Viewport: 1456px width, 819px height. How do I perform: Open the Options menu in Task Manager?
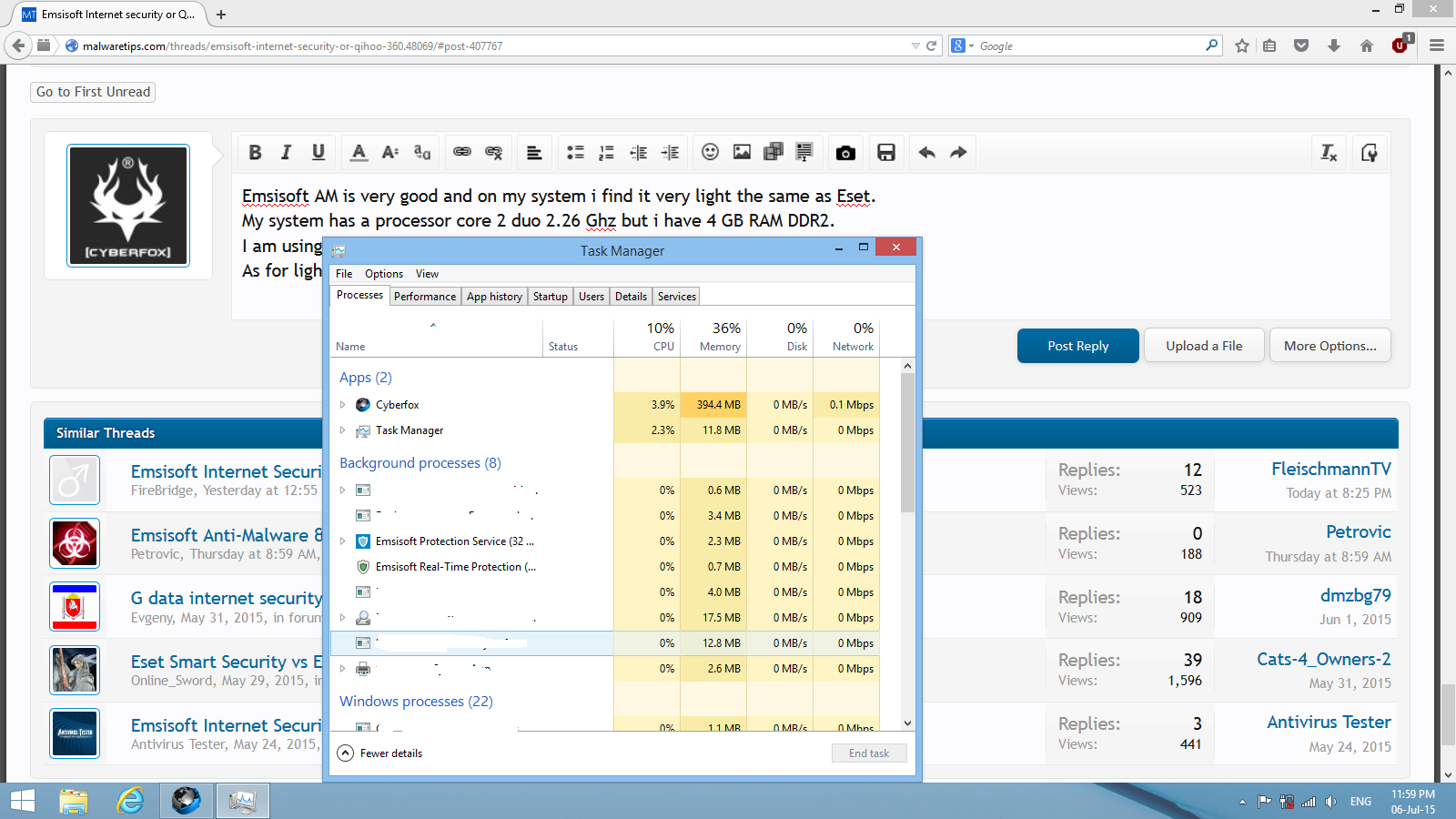coord(383,274)
